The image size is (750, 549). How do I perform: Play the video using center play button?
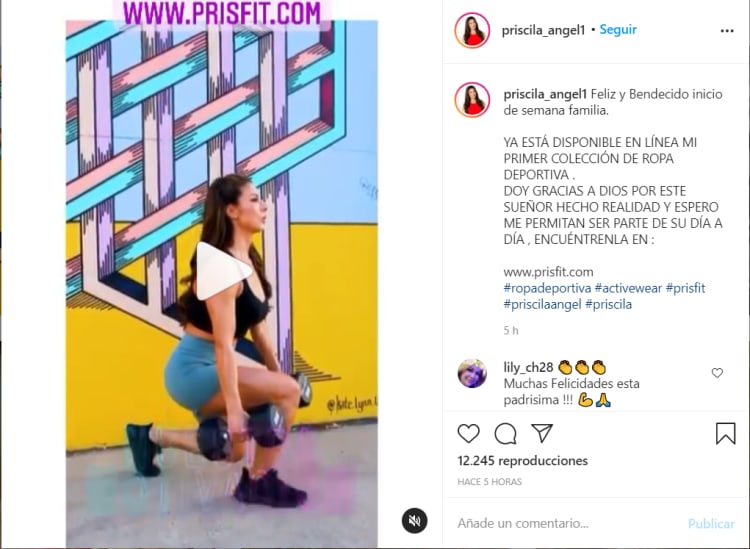pos(223,271)
